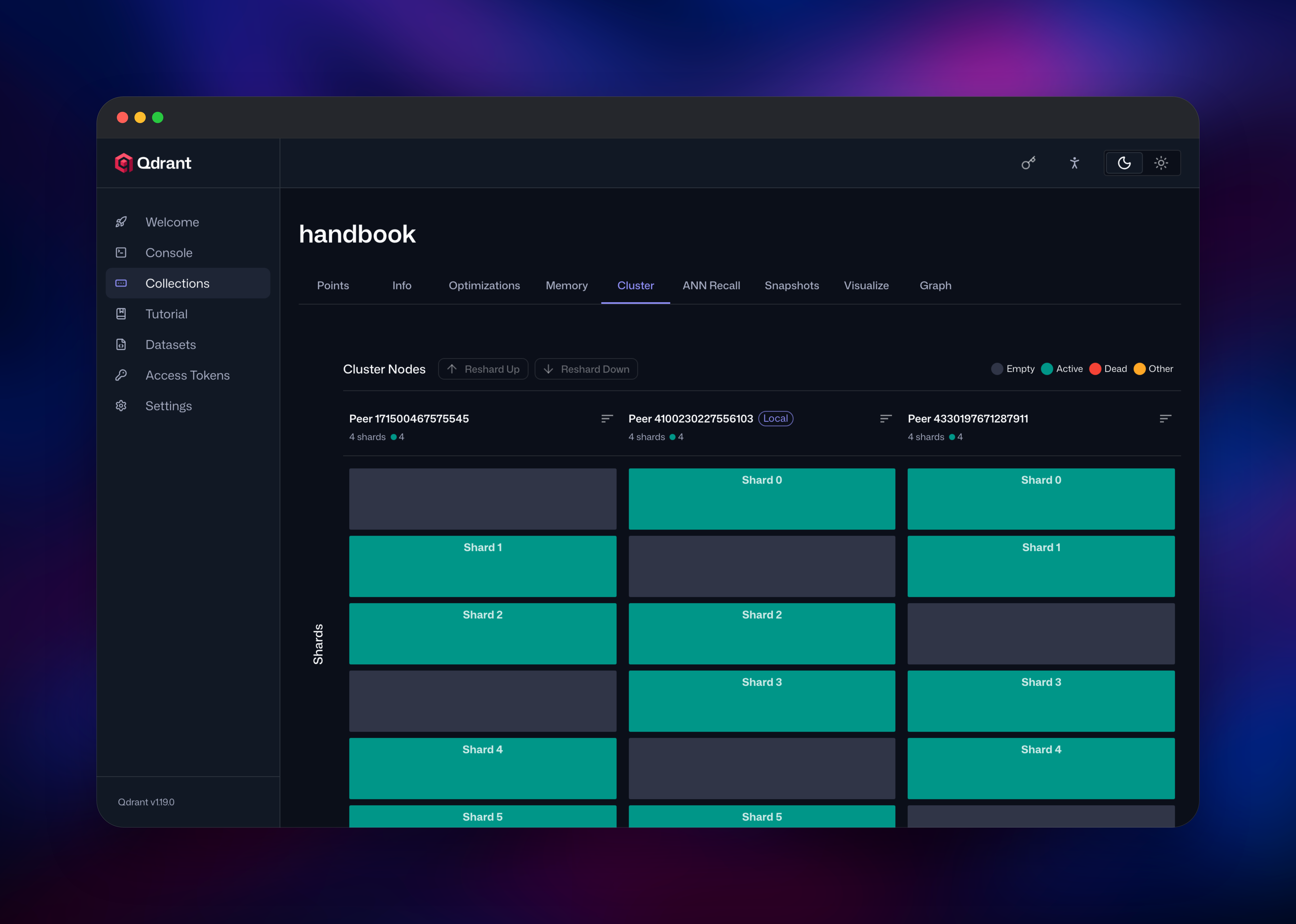Click the green macOS zoom window button
The image size is (1296, 924).
pos(158,117)
